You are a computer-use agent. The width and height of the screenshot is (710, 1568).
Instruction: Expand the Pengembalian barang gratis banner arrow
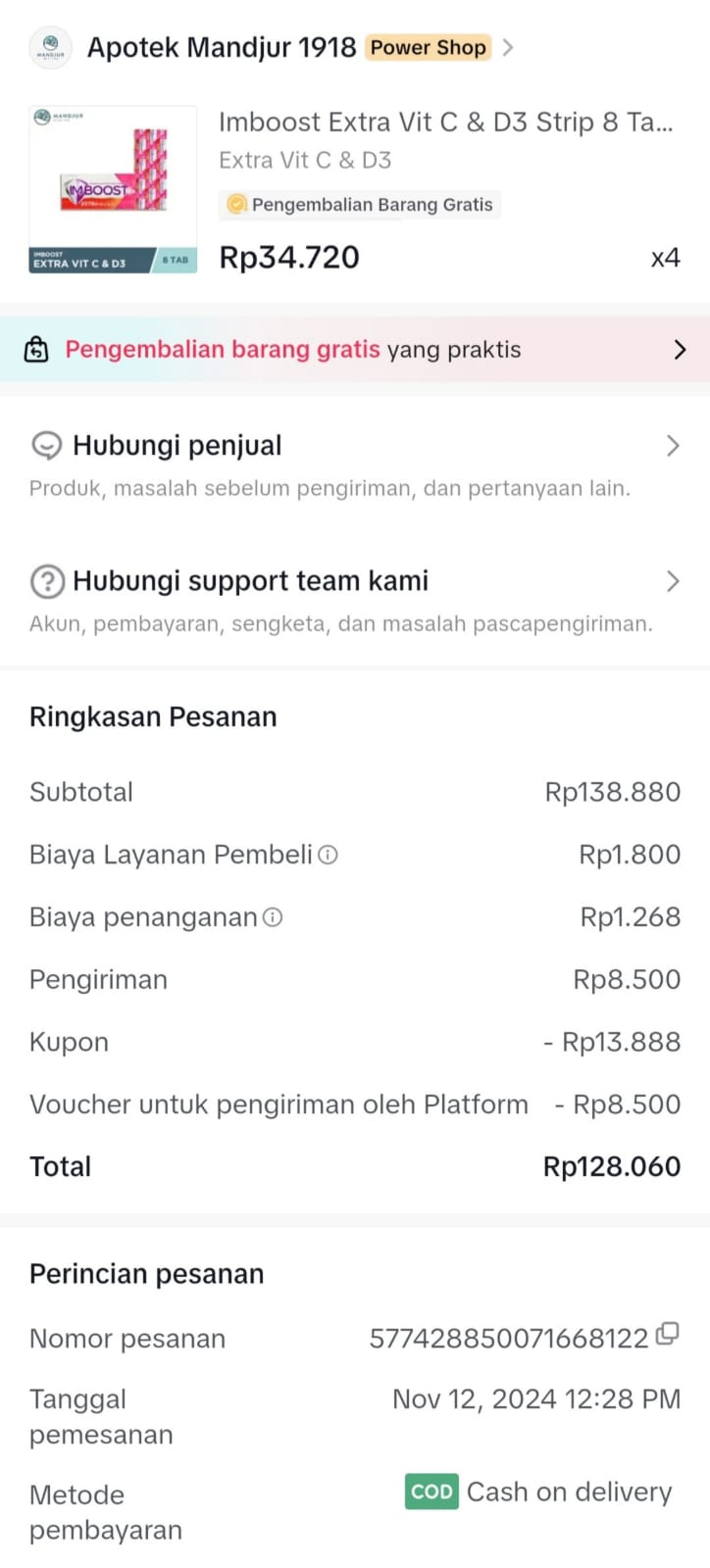(x=680, y=350)
